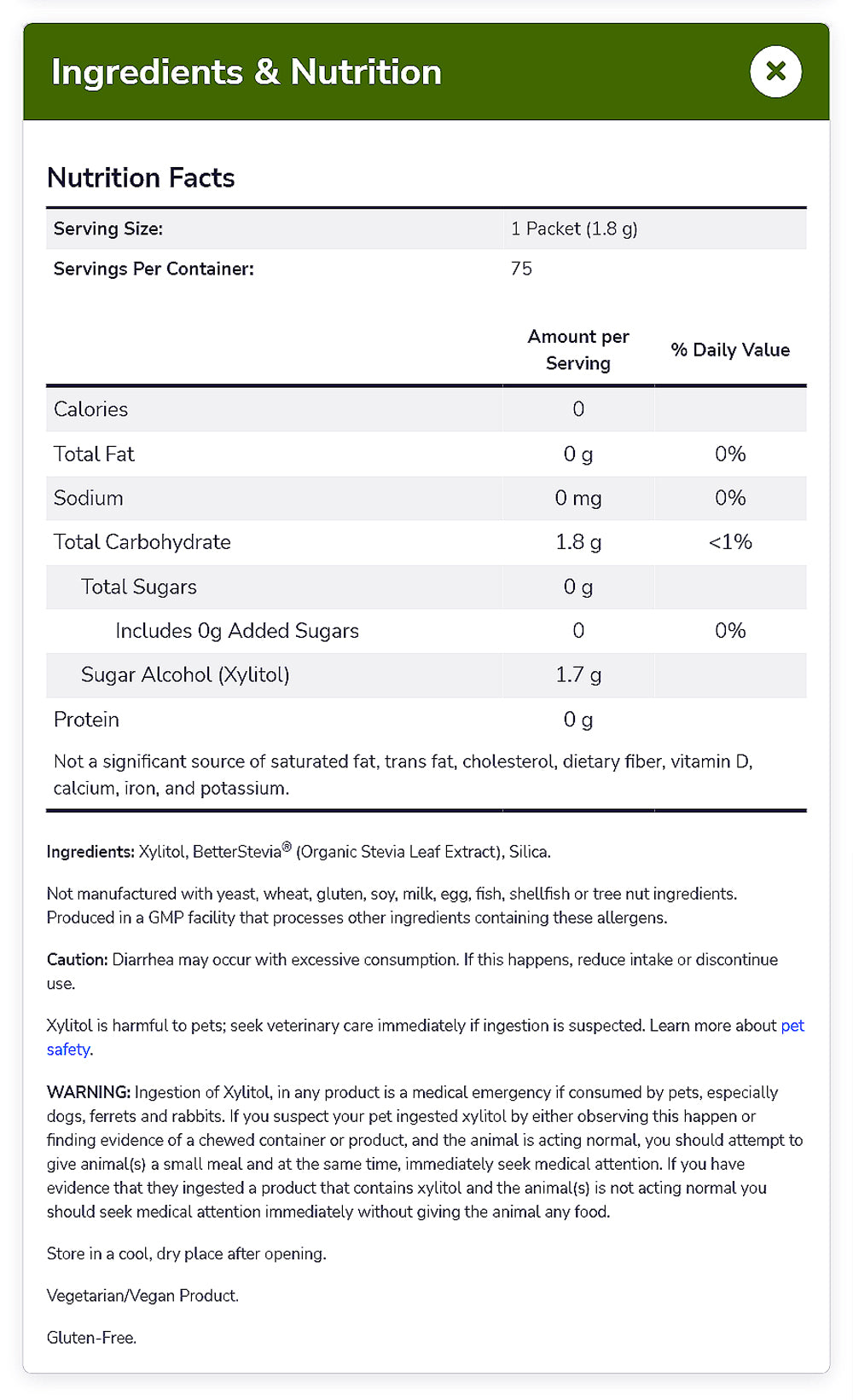Image resolution: width=853 pixels, height=1400 pixels.
Task: Open the pet safety link
Action: [426, 1037]
